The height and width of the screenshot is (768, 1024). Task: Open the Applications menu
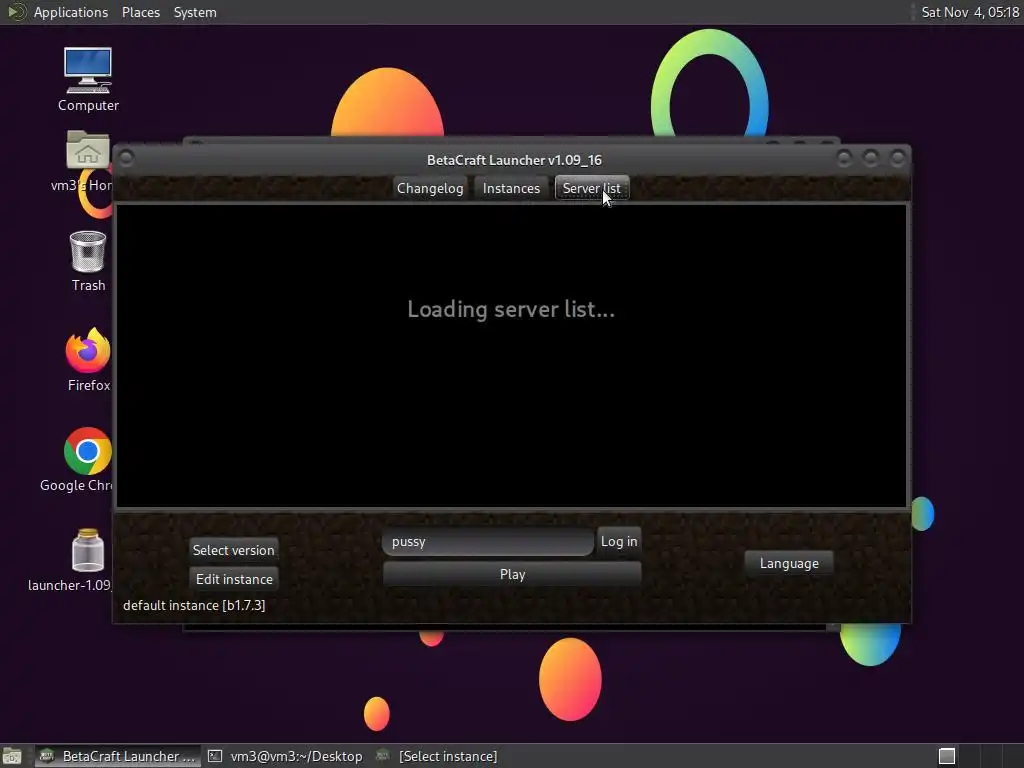[71, 12]
